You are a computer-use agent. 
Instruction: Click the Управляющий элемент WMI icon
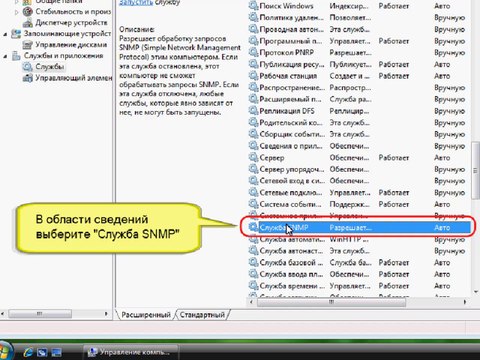(x=27, y=78)
